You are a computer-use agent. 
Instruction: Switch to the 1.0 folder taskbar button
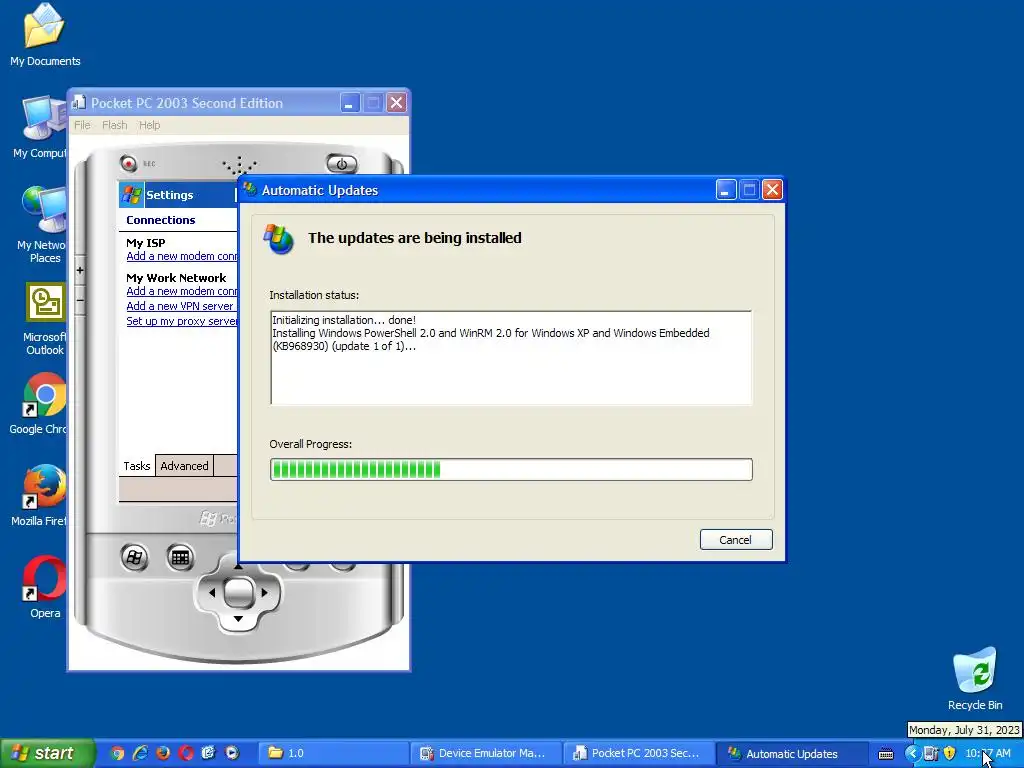334,753
